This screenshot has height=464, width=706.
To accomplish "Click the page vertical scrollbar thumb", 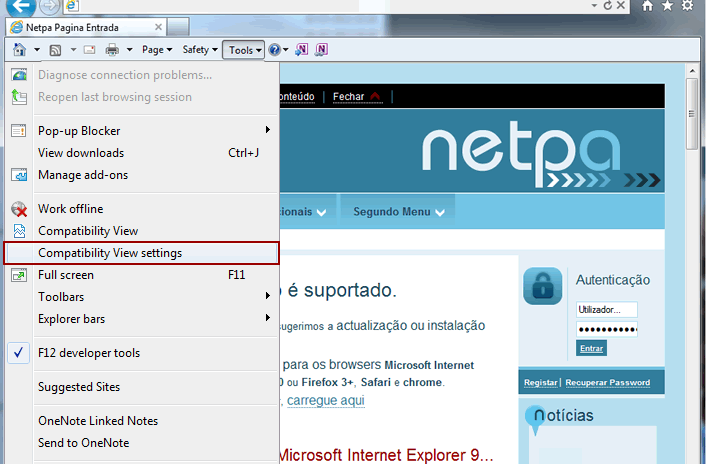I will tap(692, 114).
